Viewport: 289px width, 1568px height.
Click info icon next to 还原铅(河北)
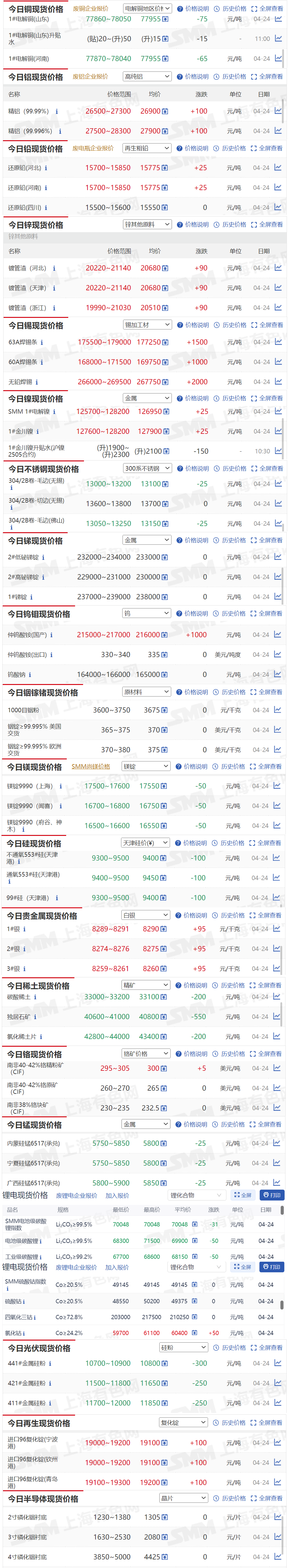46,168
